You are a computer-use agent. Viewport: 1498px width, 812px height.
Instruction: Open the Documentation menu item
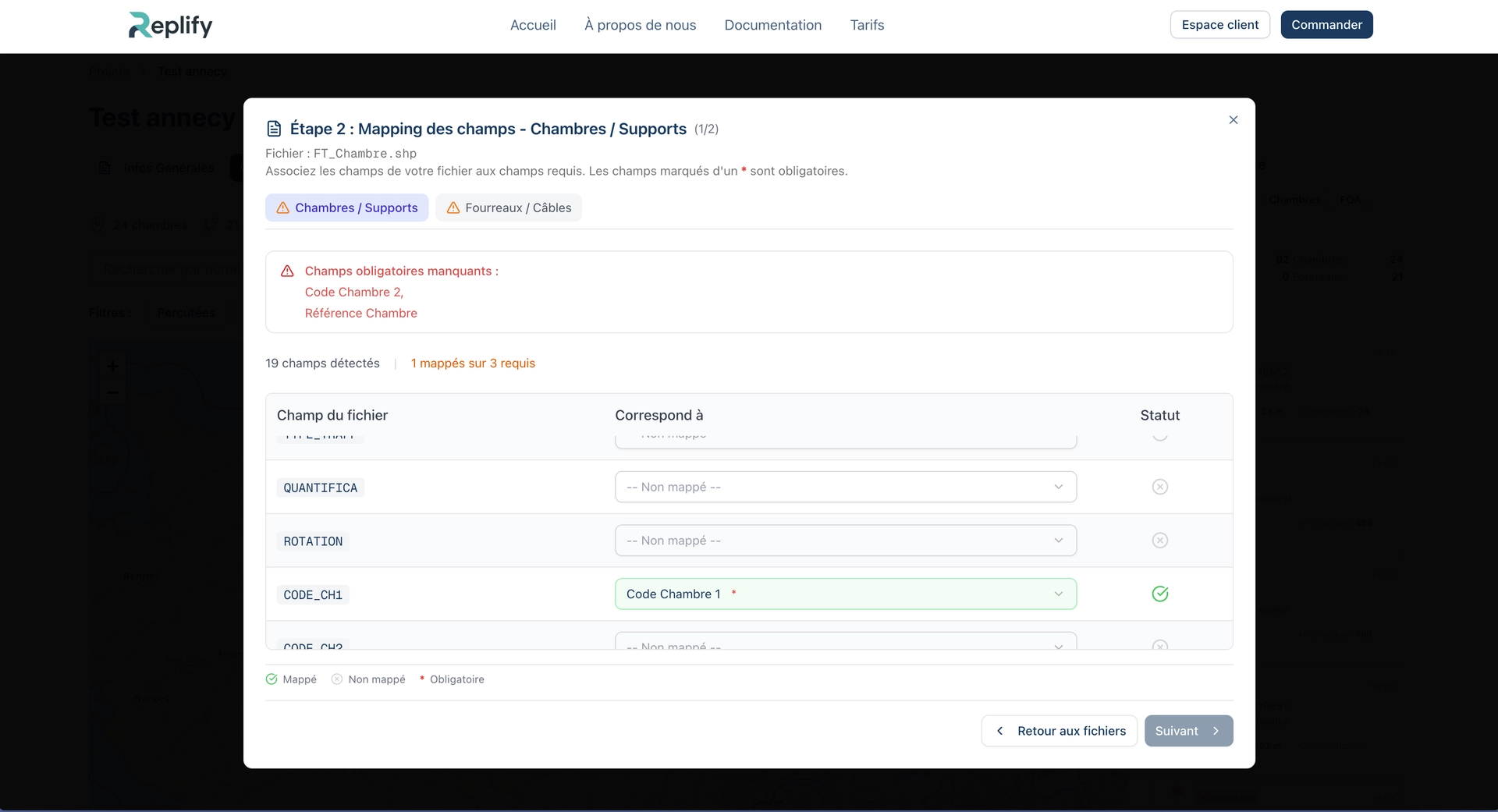pos(772,25)
